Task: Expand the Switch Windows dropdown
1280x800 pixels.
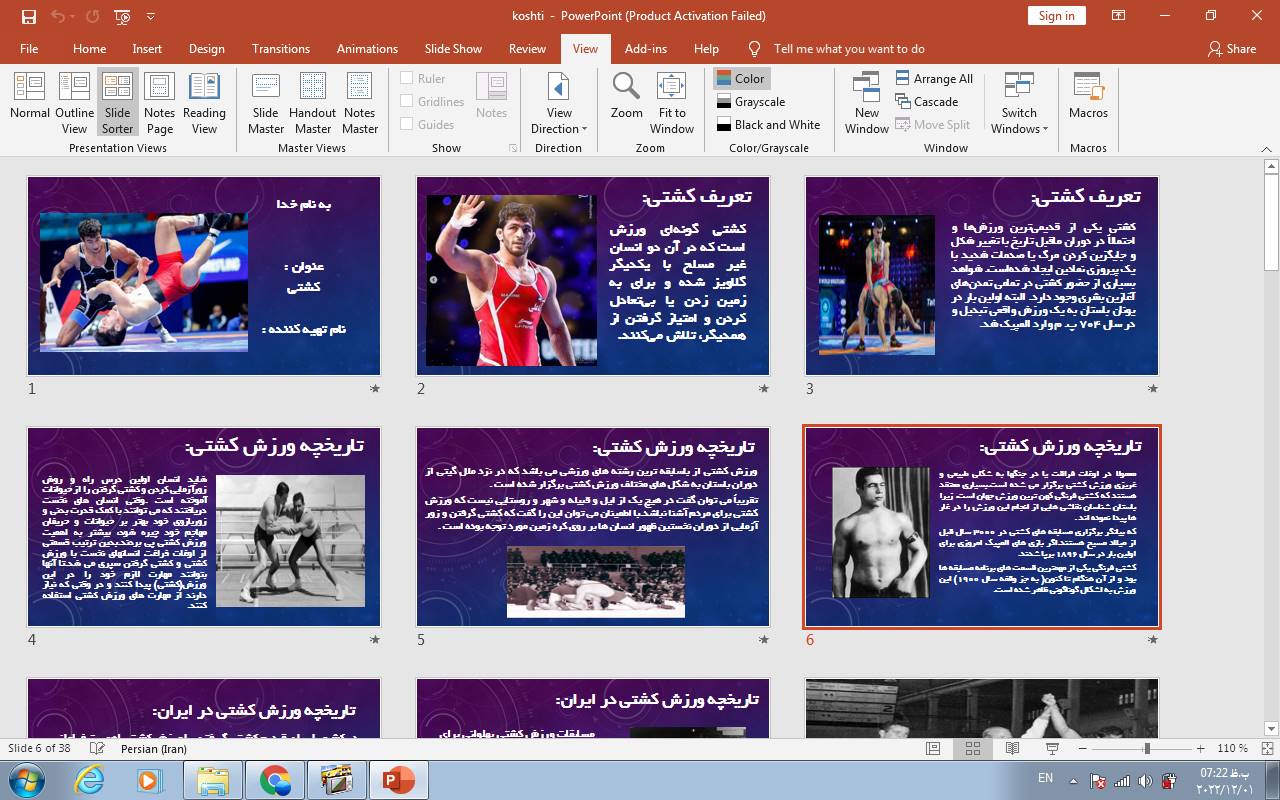Action: pos(1019,105)
